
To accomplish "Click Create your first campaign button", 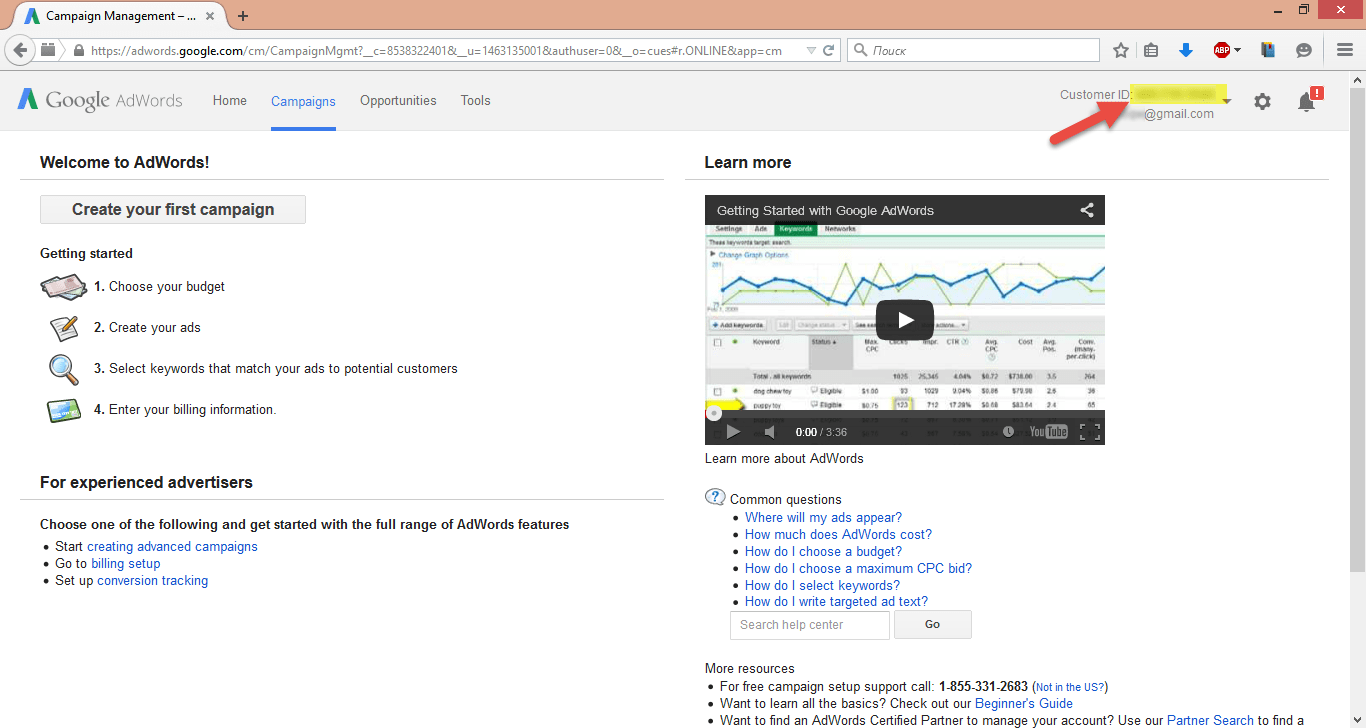I will click(x=173, y=209).
